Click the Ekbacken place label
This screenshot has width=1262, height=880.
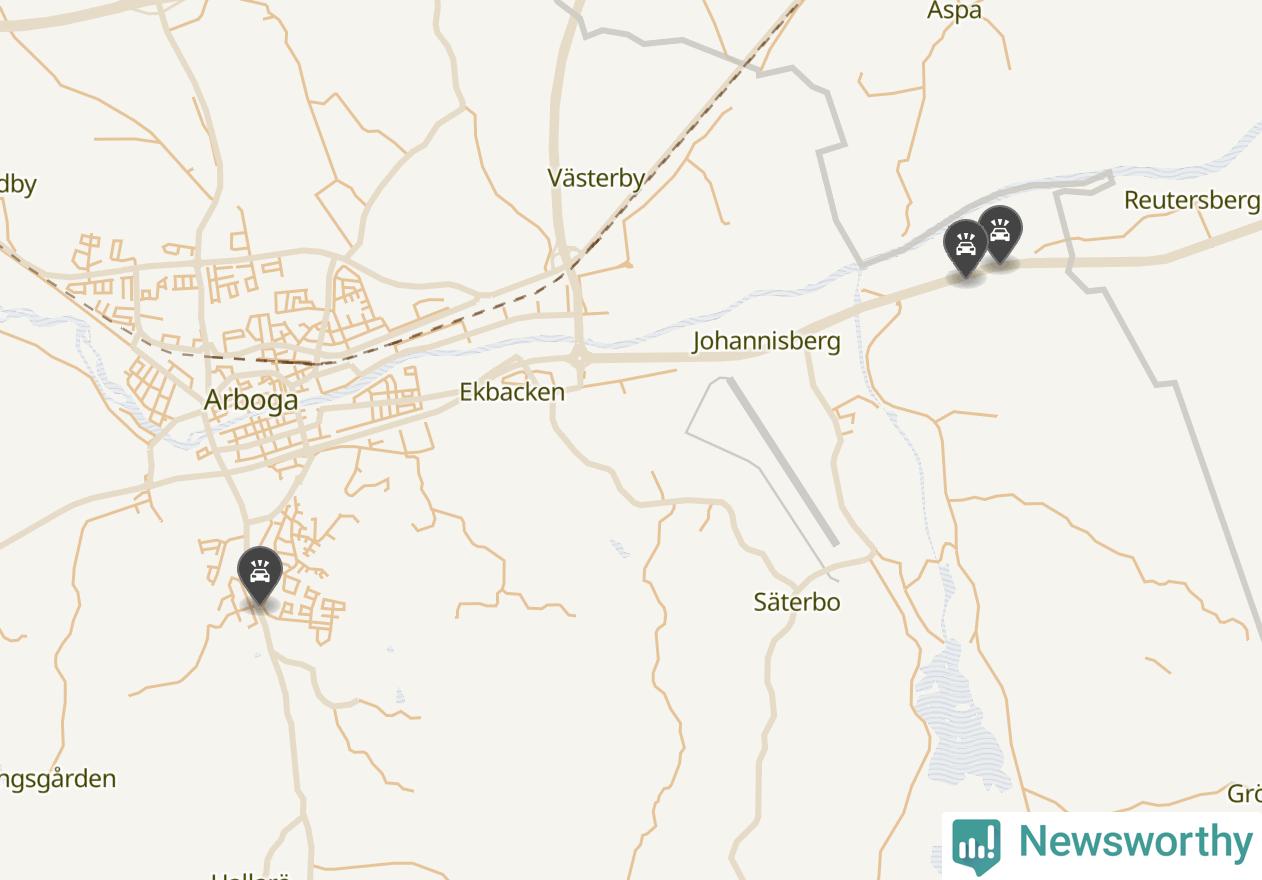point(512,392)
